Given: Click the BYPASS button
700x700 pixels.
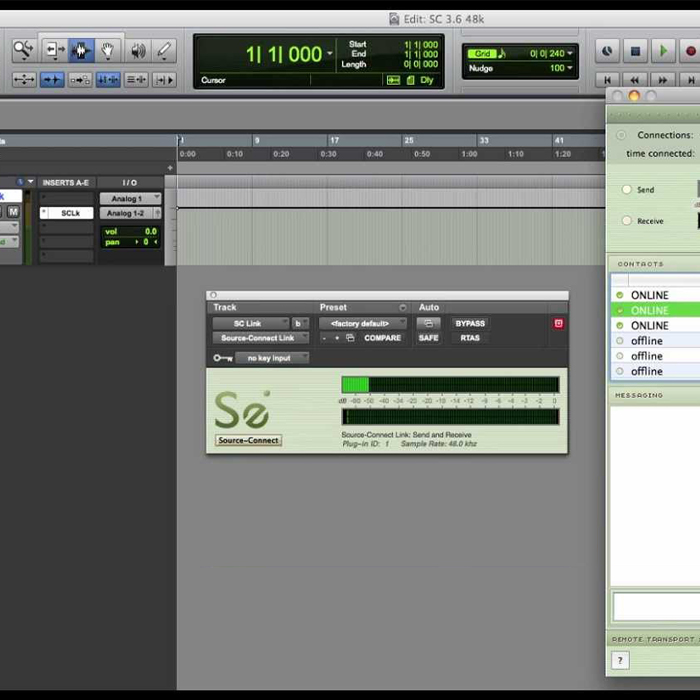Looking at the screenshot, I should (x=470, y=323).
